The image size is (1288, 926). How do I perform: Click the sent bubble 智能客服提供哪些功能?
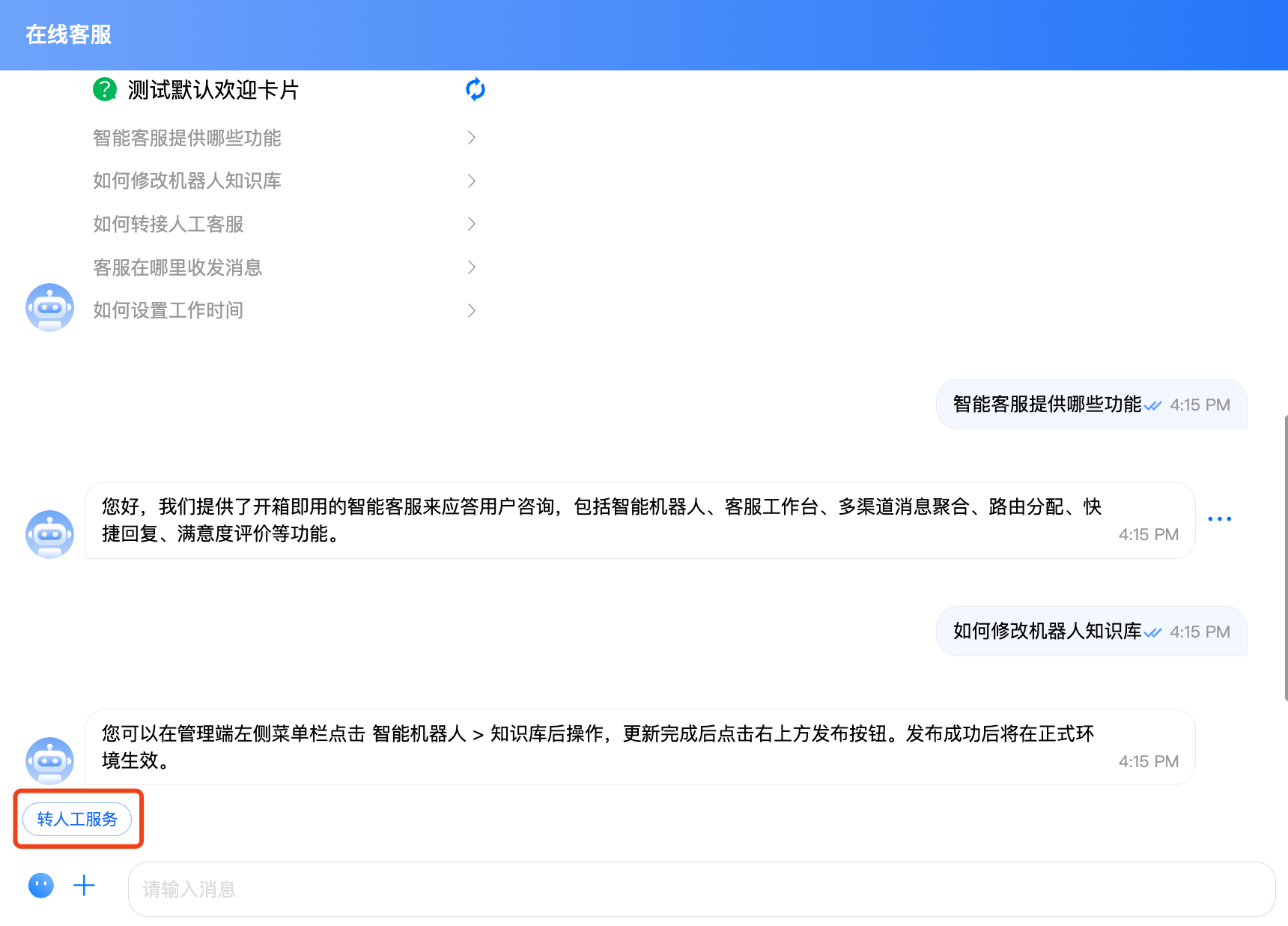[x=1091, y=405]
